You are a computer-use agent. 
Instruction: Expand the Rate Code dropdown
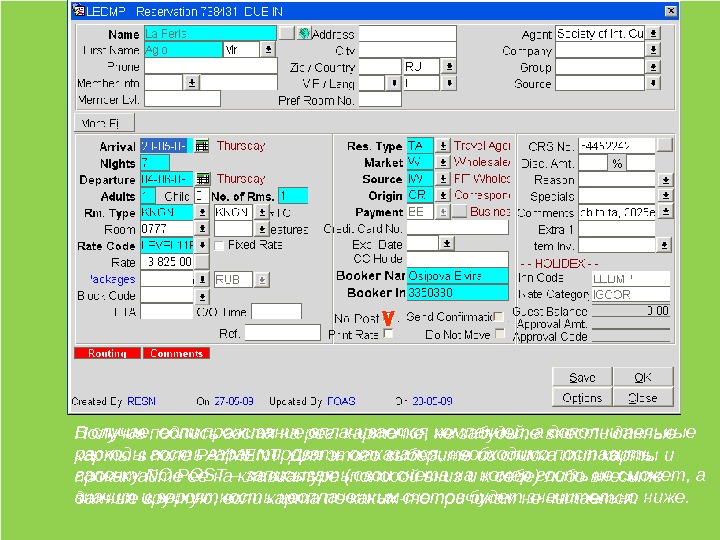tap(202, 245)
